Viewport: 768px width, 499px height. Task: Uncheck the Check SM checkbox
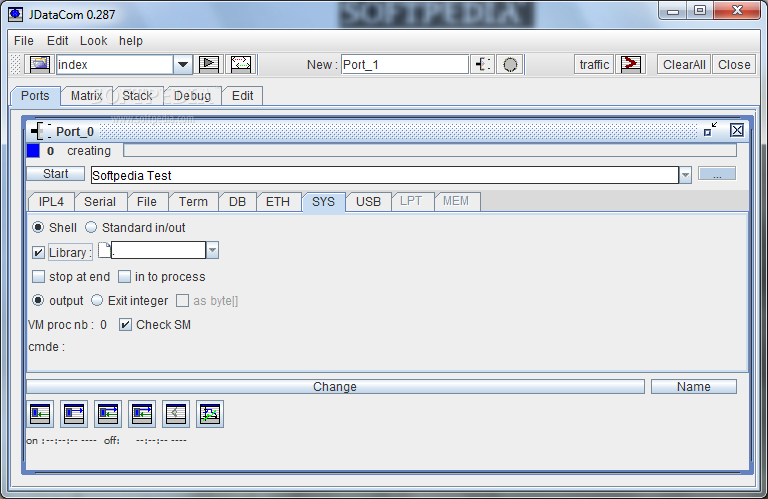click(x=125, y=324)
